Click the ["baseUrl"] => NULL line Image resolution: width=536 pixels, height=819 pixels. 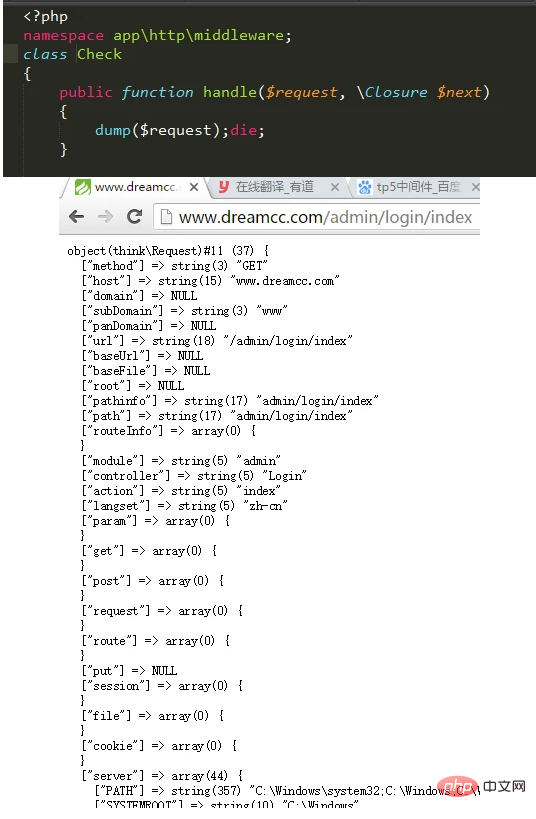(x=142, y=356)
